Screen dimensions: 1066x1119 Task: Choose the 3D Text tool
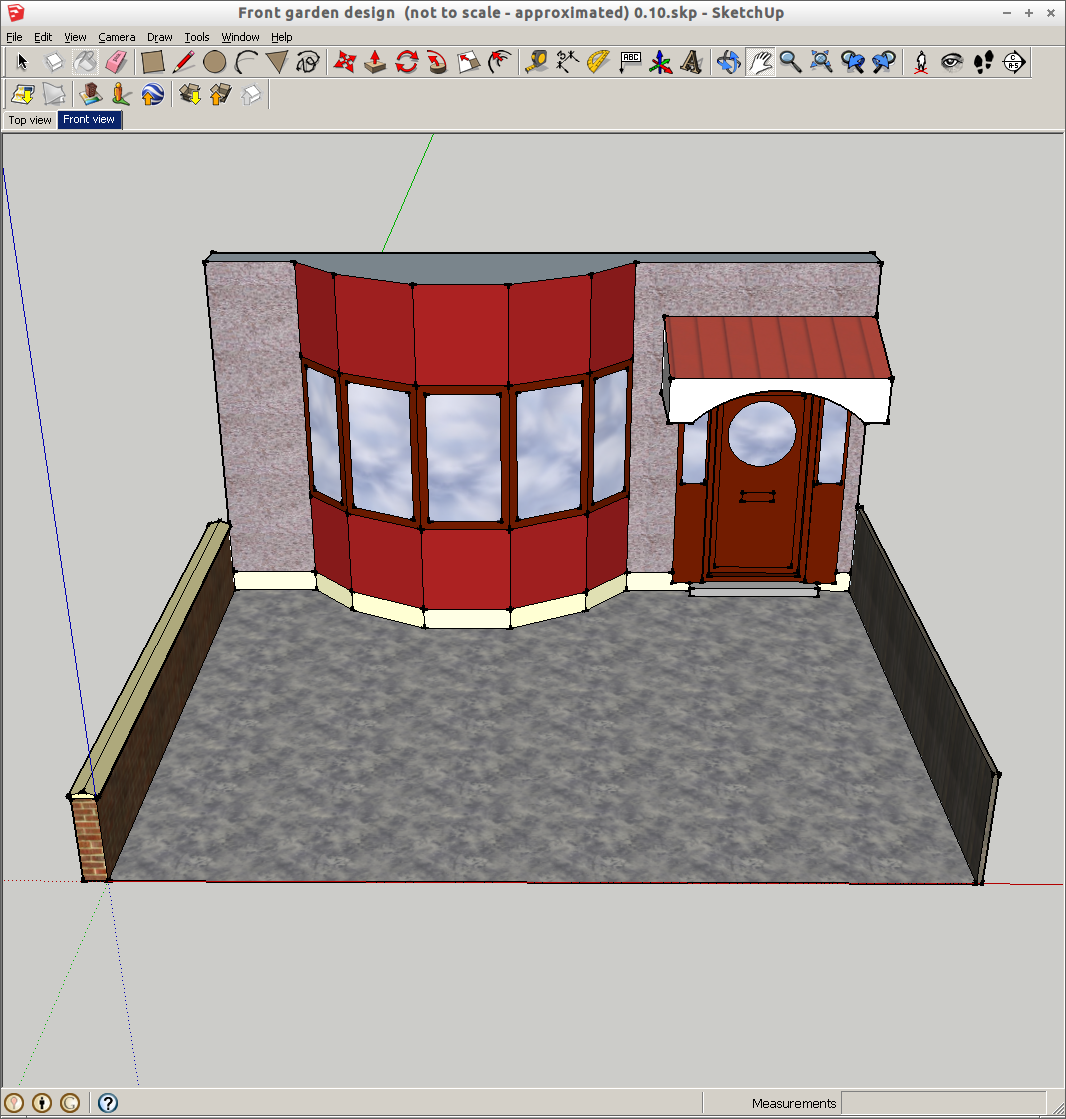click(691, 62)
